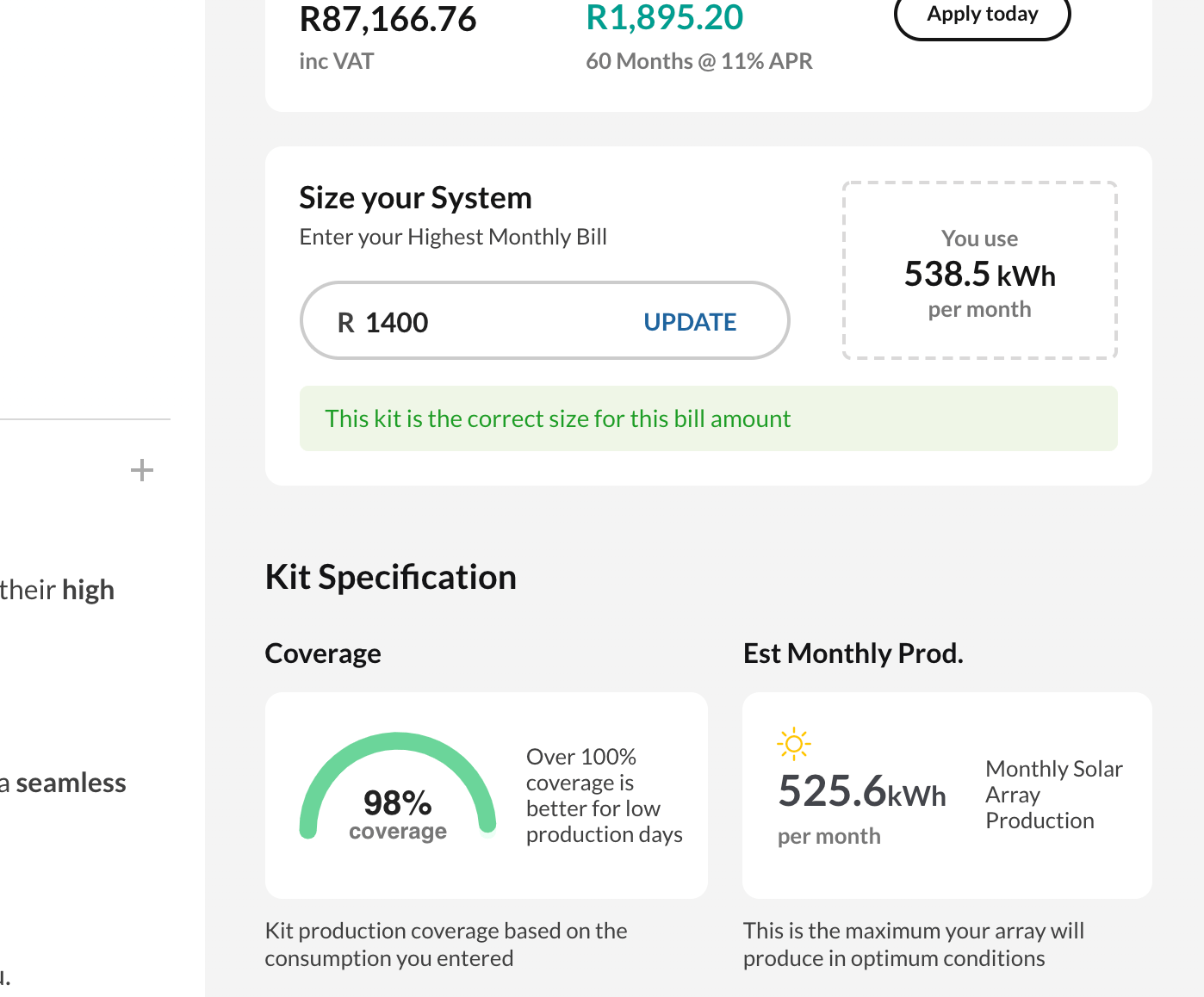Click 'Kit production coverage based on' description
The image size is (1204, 997).
[x=445, y=944]
